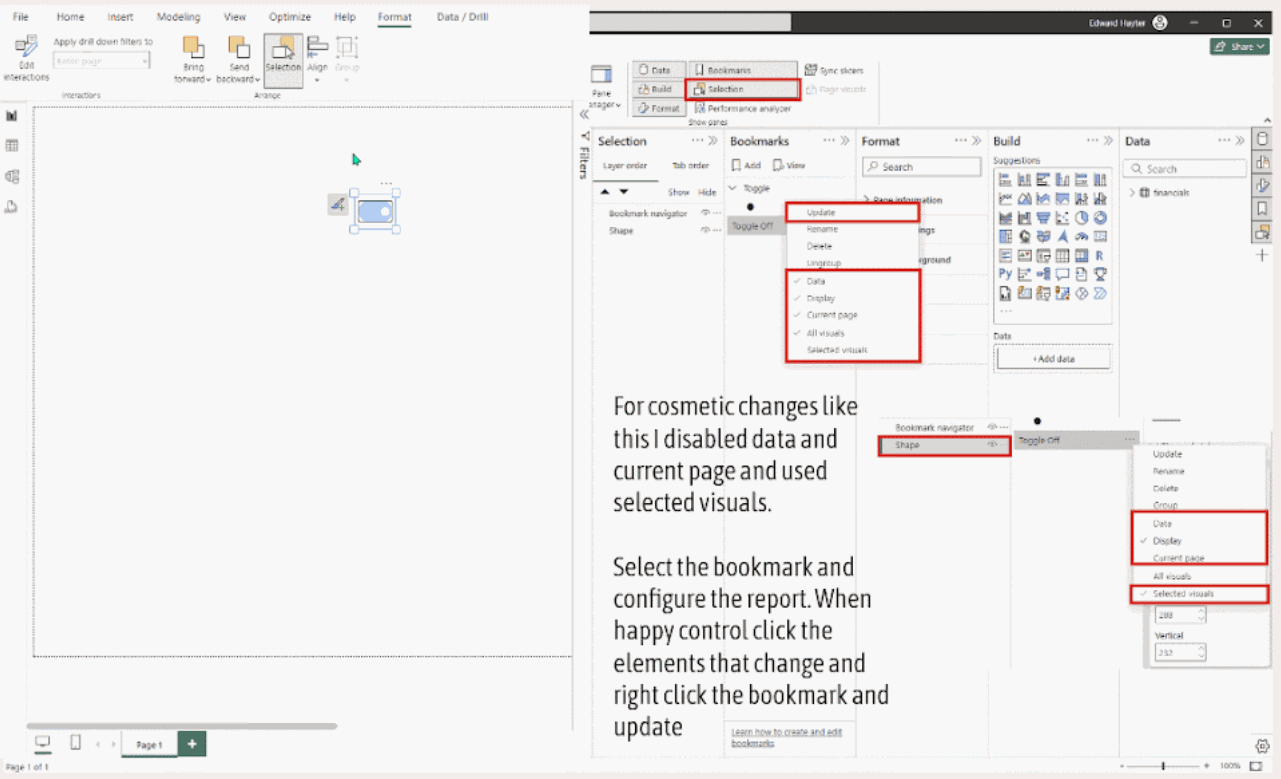Click the Performance analyzer pane button
1281x779 pixels.
click(742, 108)
